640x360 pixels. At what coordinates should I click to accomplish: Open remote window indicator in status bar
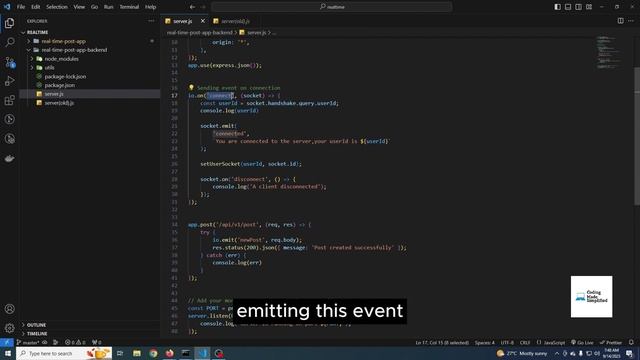click(x=7, y=342)
